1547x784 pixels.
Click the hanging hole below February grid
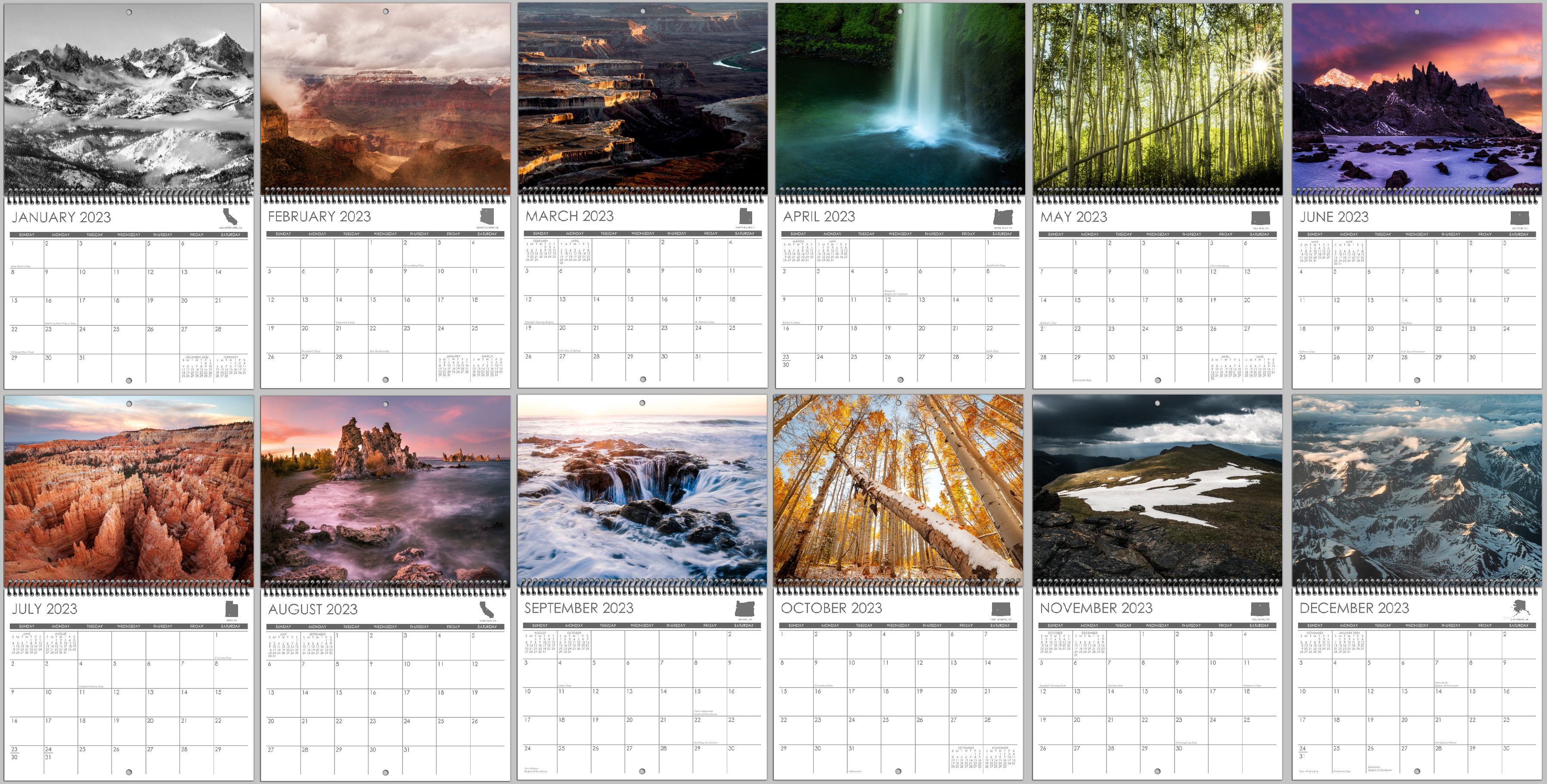tap(385, 380)
